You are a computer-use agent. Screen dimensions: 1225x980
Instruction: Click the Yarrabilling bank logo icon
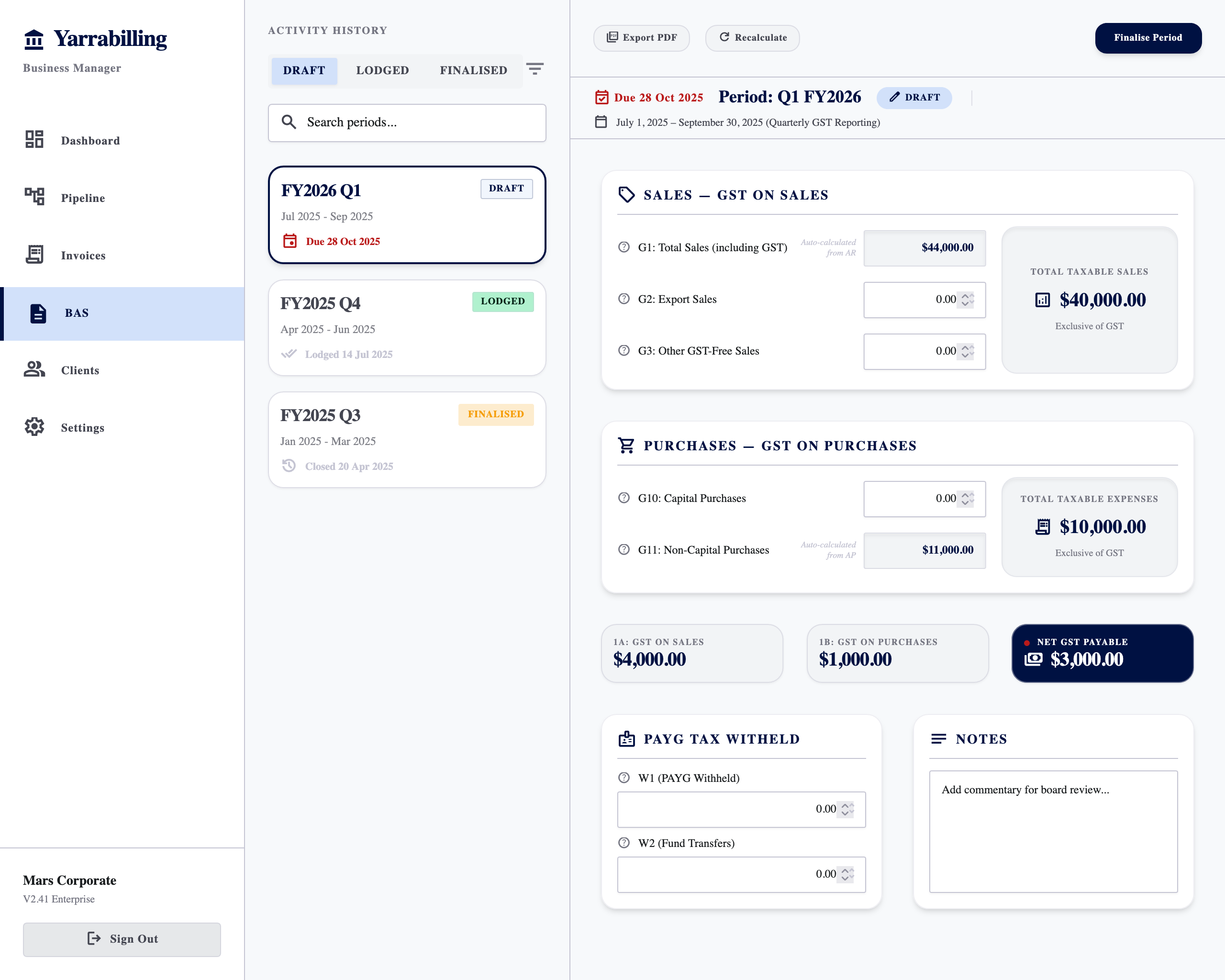tap(34, 39)
